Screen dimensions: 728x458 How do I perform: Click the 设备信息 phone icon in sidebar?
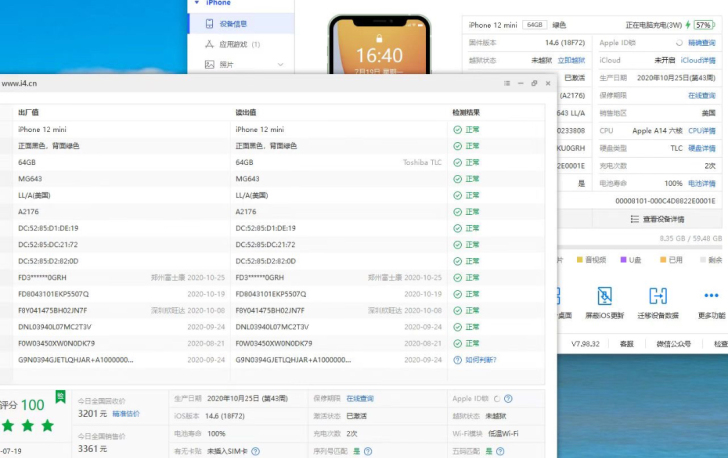209,24
